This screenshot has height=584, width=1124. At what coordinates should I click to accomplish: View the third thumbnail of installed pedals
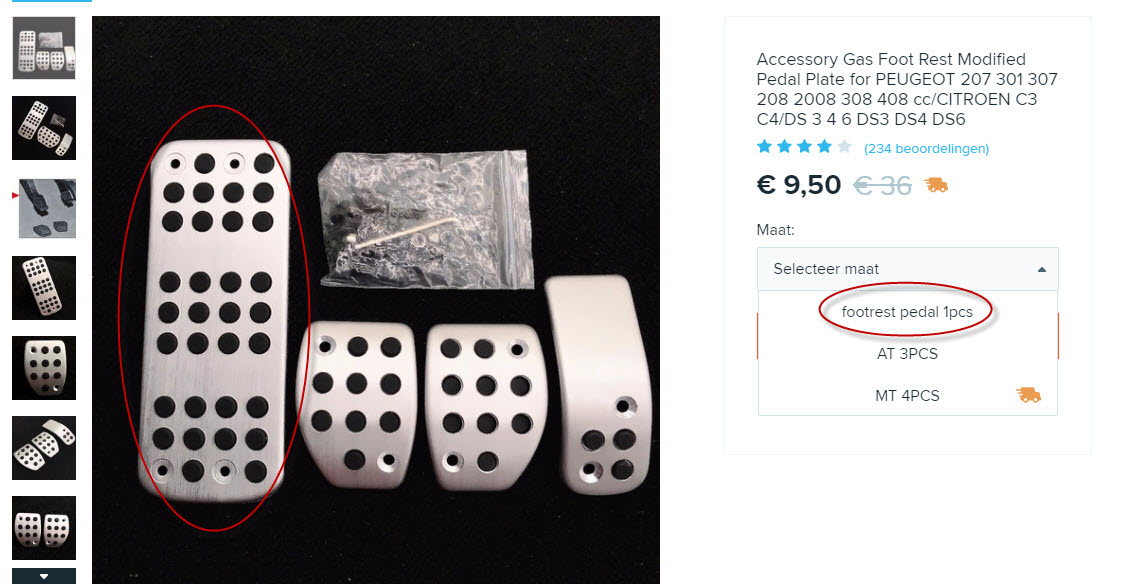[47, 209]
